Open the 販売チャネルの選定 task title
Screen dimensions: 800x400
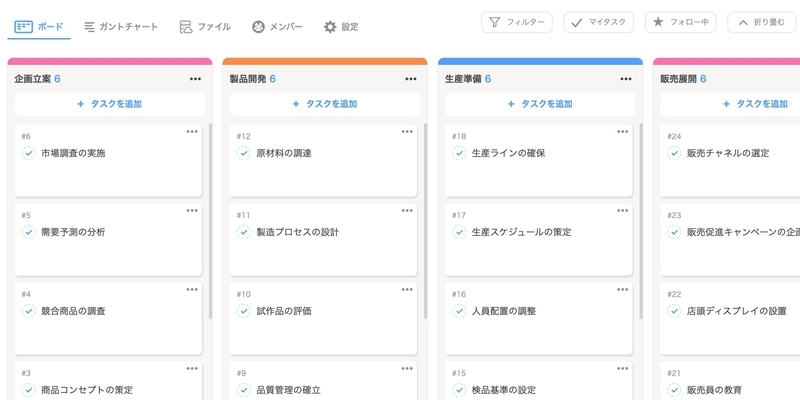click(728, 153)
